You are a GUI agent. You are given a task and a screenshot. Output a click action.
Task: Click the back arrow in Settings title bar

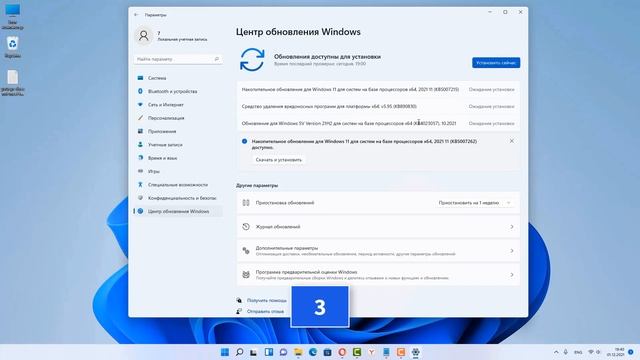click(x=136, y=15)
